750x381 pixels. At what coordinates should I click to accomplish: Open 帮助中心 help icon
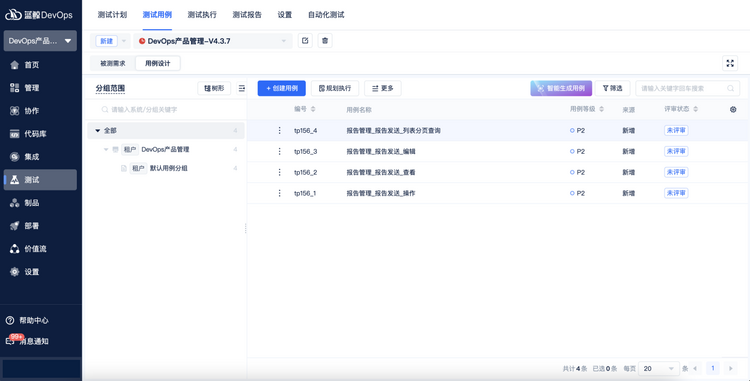coord(10,320)
